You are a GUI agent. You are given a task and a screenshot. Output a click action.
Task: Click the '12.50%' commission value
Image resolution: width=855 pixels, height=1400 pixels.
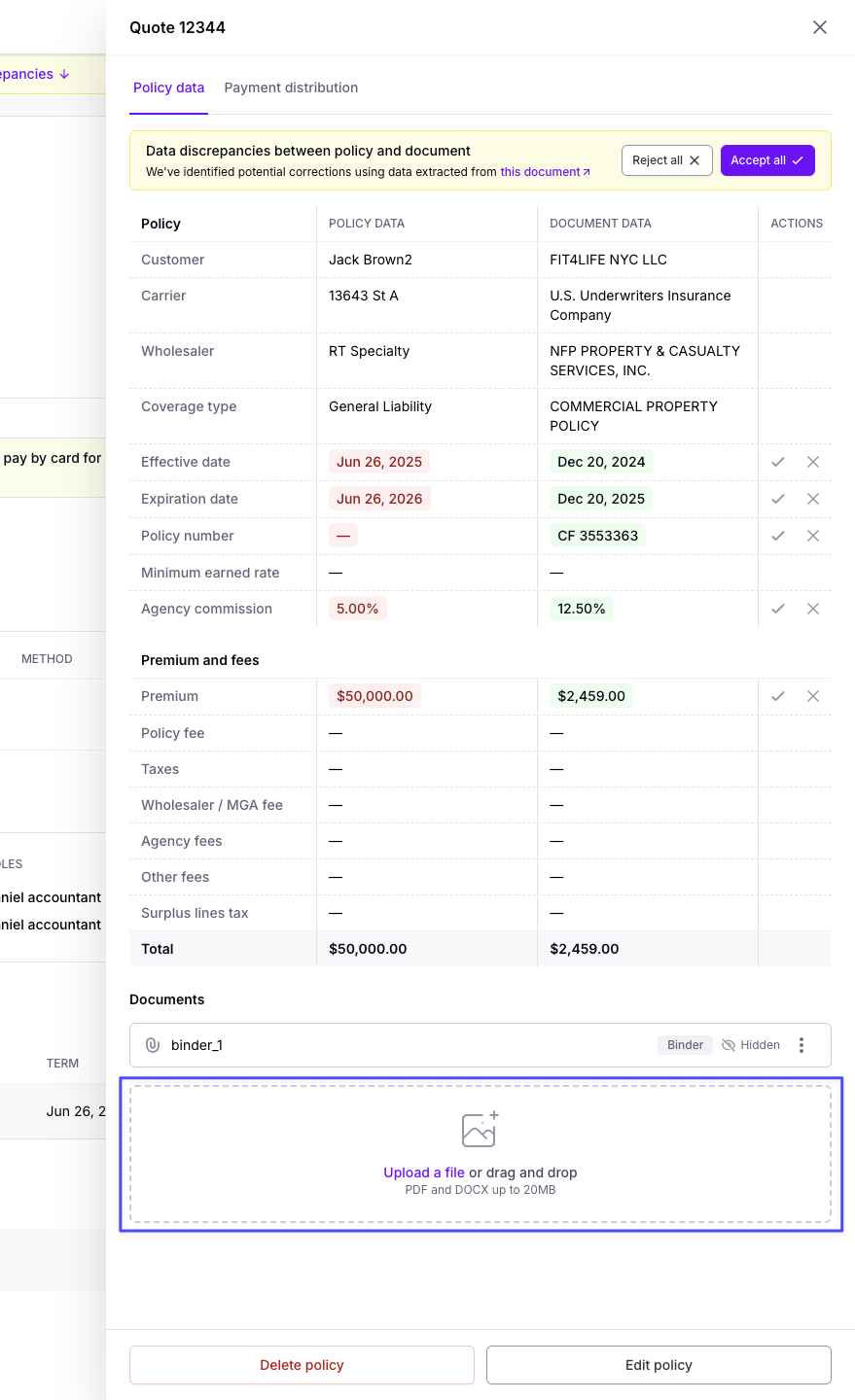pyautogui.click(x=582, y=609)
